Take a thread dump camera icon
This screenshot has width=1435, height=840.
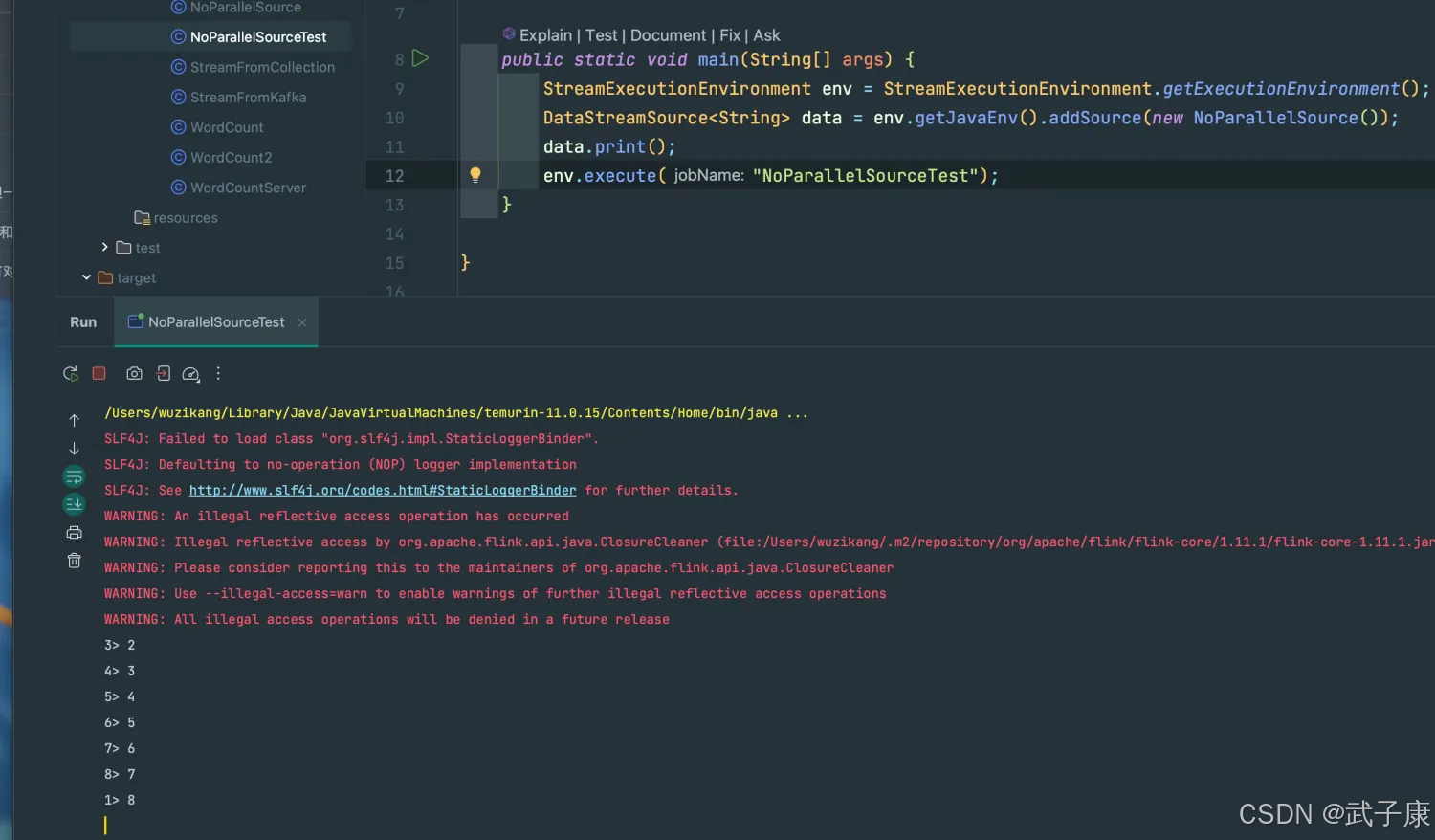coord(134,373)
